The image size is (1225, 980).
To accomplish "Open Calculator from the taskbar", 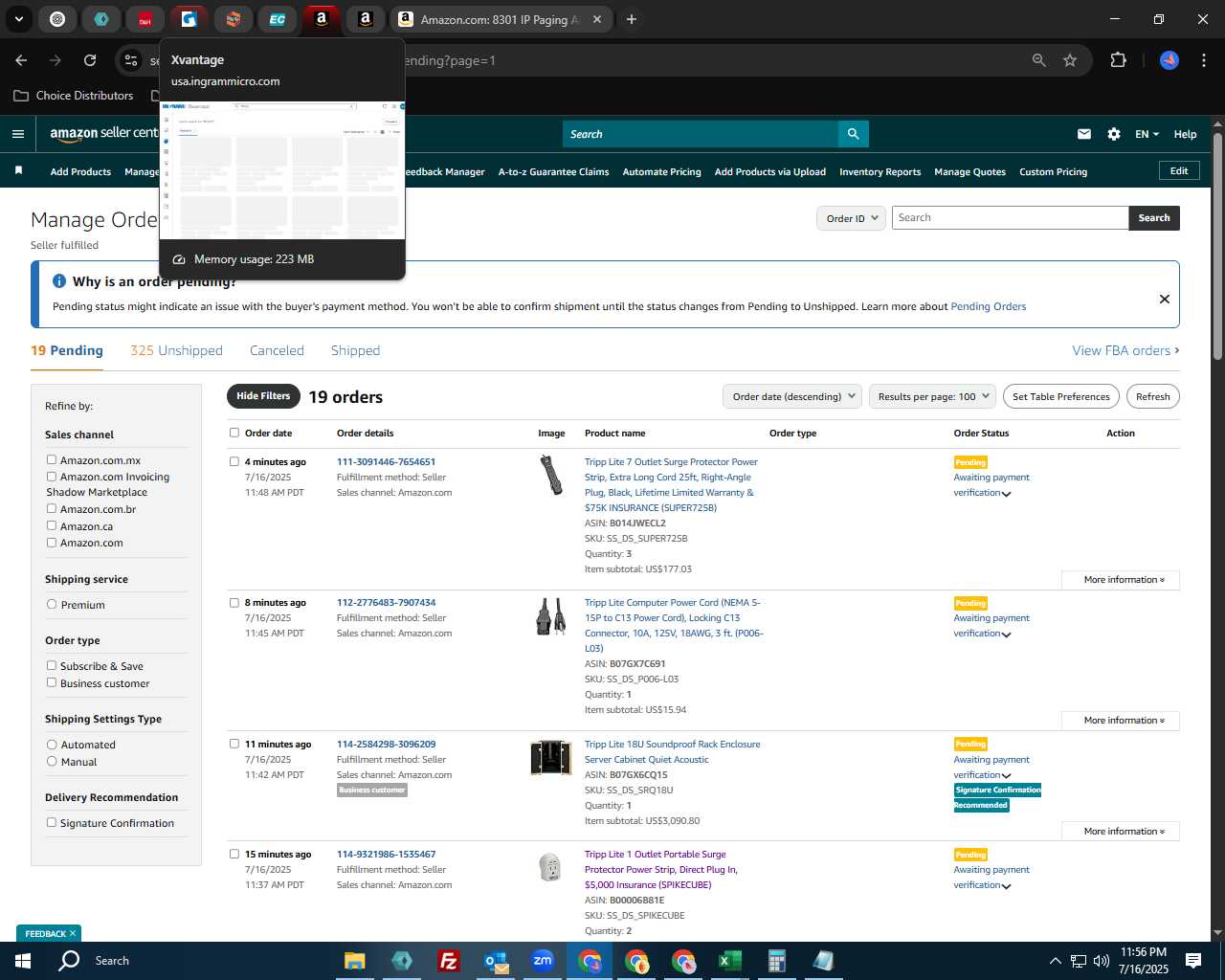I will pos(776,961).
